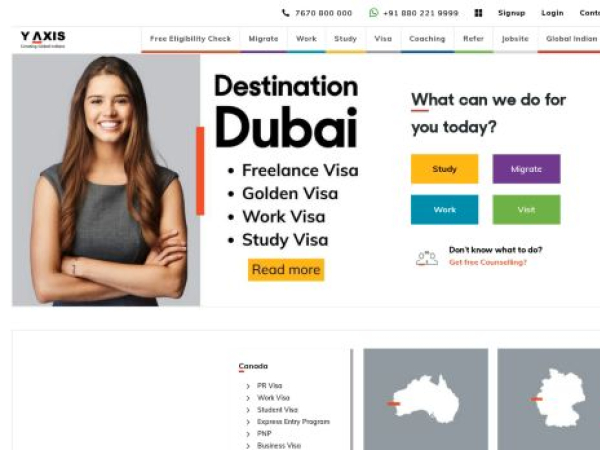
Task: Click the yellow Read more button
Action: pos(286,270)
